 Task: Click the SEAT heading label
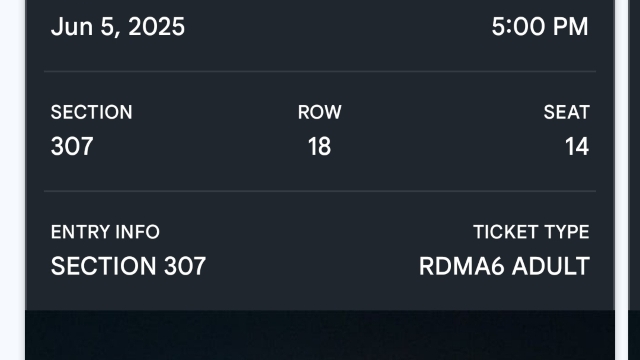[x=567, y=112]
